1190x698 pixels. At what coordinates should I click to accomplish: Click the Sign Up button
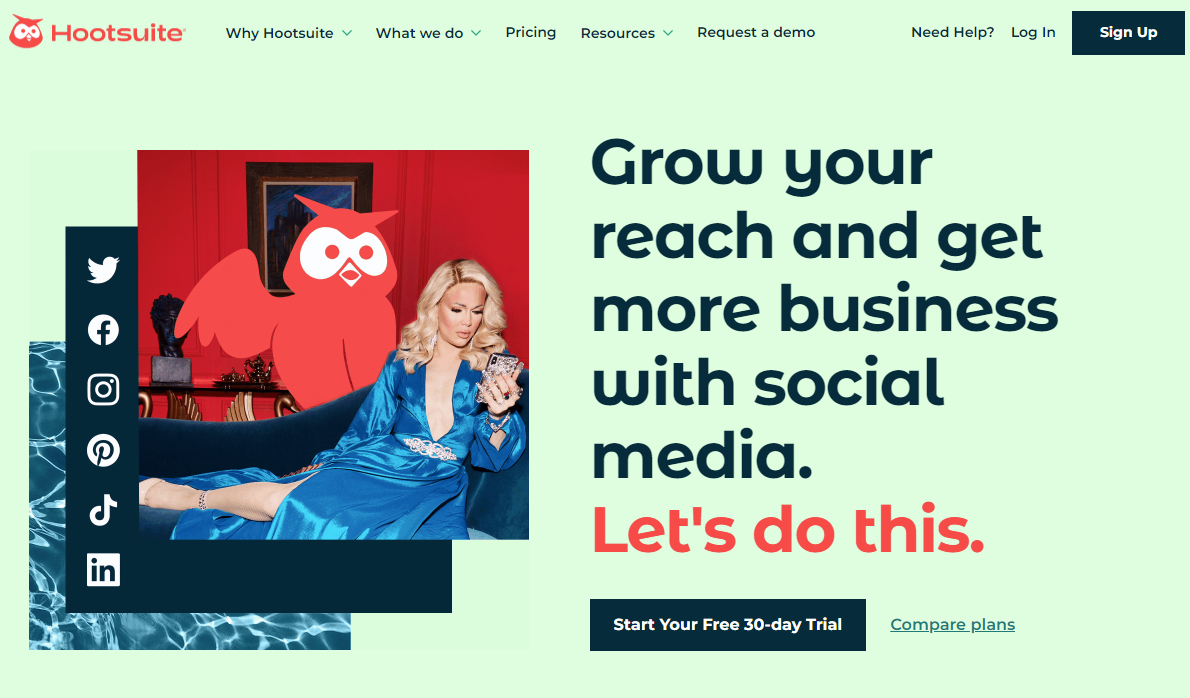pos(1128,33)
